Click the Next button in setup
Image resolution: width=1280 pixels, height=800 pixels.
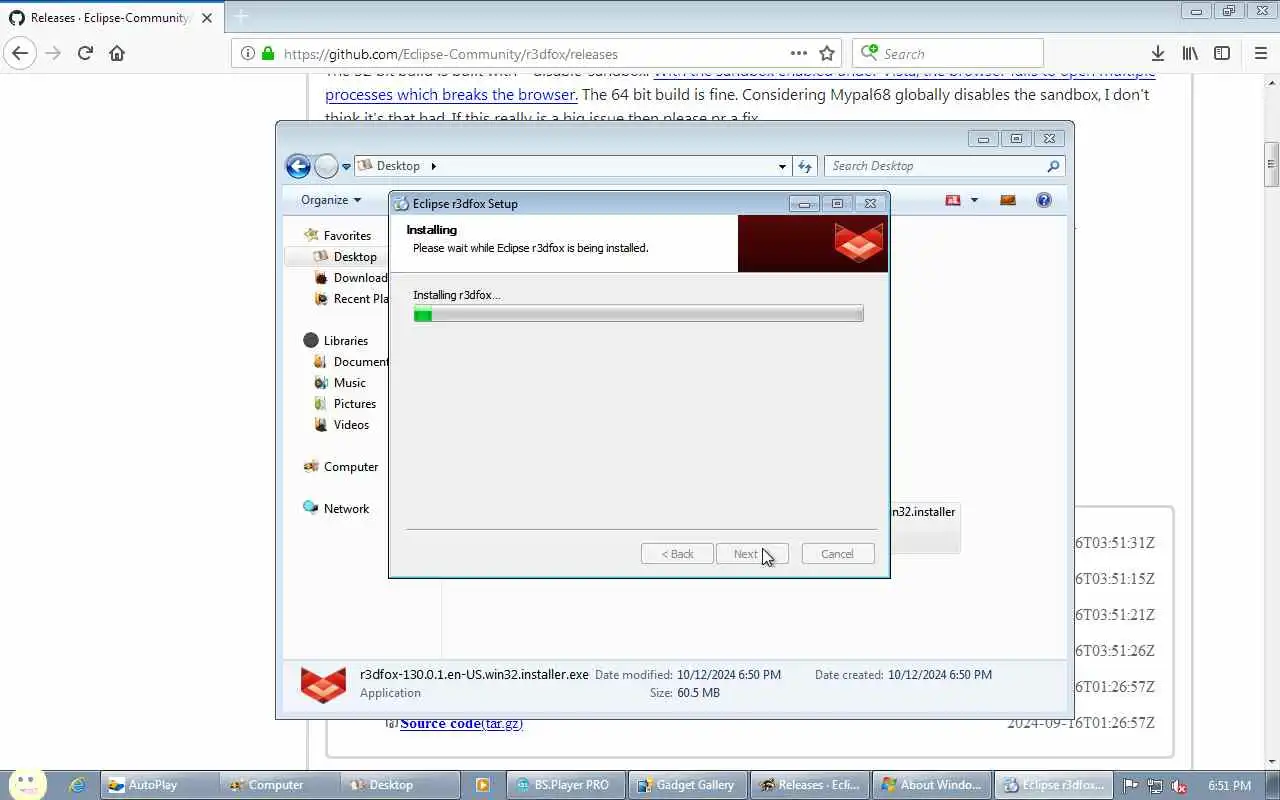(x=752, y=554)
